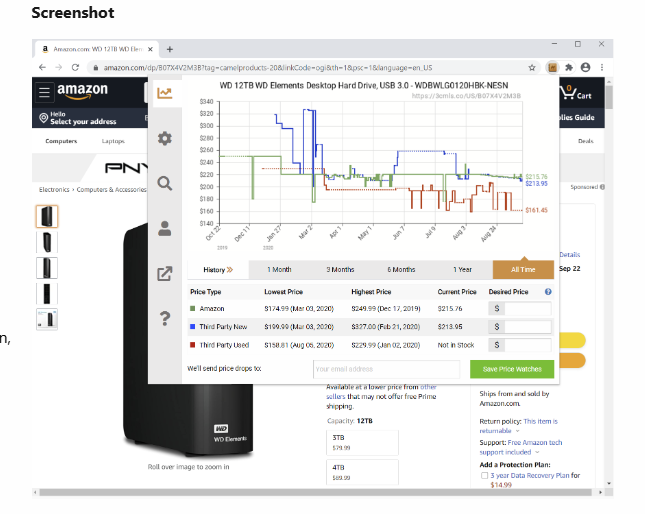
Task: Select the second product thumbnail
Action: tap(47, 242)
